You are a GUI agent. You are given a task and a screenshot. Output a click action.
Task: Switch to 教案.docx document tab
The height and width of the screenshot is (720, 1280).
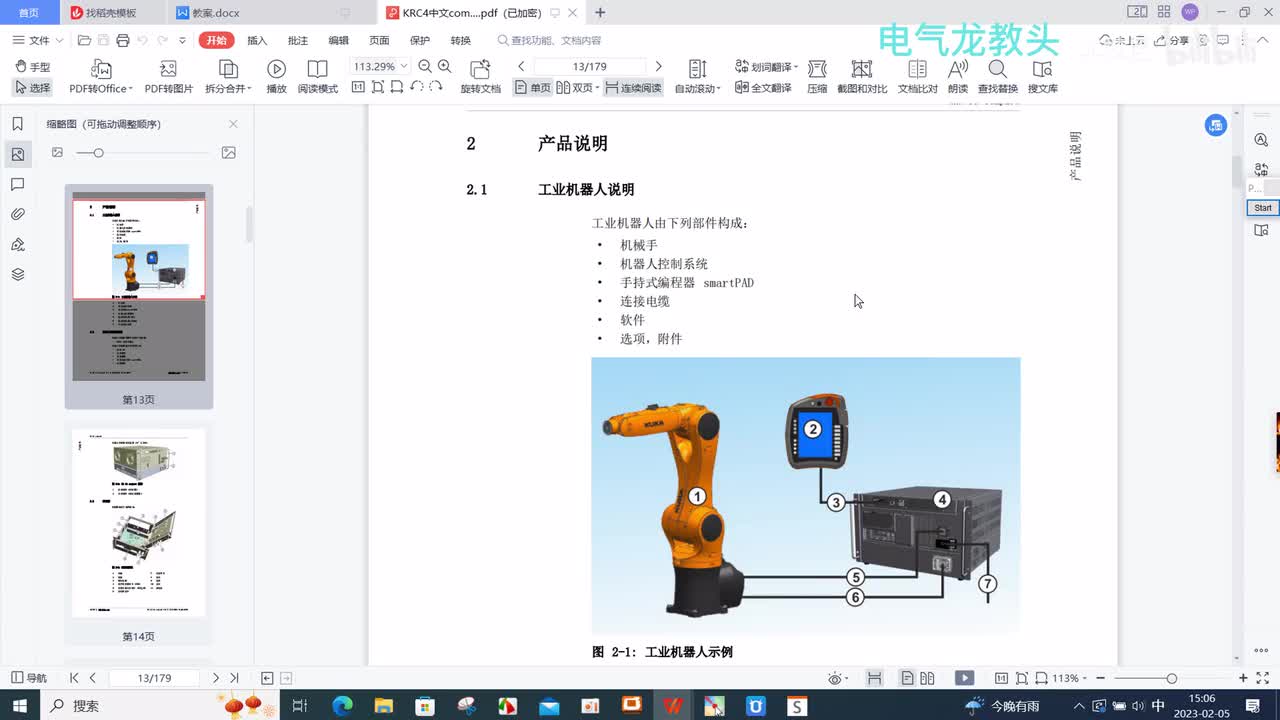coord(216,13)
